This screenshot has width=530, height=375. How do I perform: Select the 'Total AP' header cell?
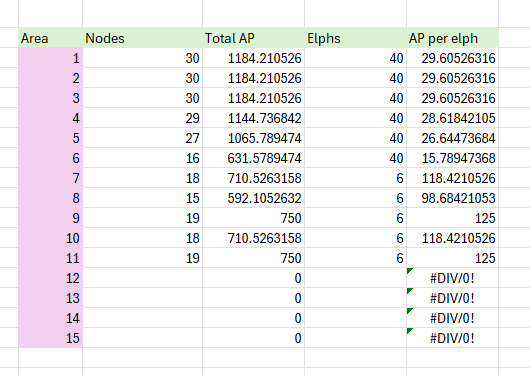pos(254,38)
